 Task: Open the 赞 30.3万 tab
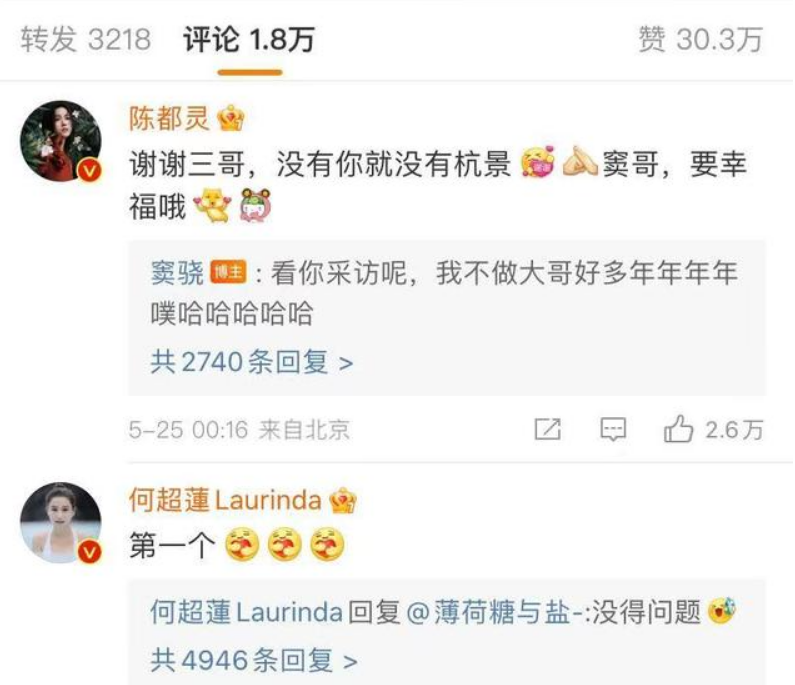[700, 39]
